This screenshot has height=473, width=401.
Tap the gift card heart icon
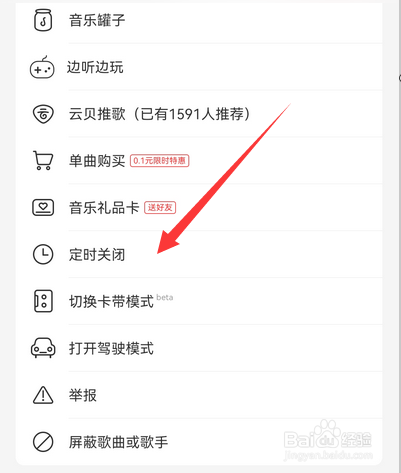coord(43,208)
